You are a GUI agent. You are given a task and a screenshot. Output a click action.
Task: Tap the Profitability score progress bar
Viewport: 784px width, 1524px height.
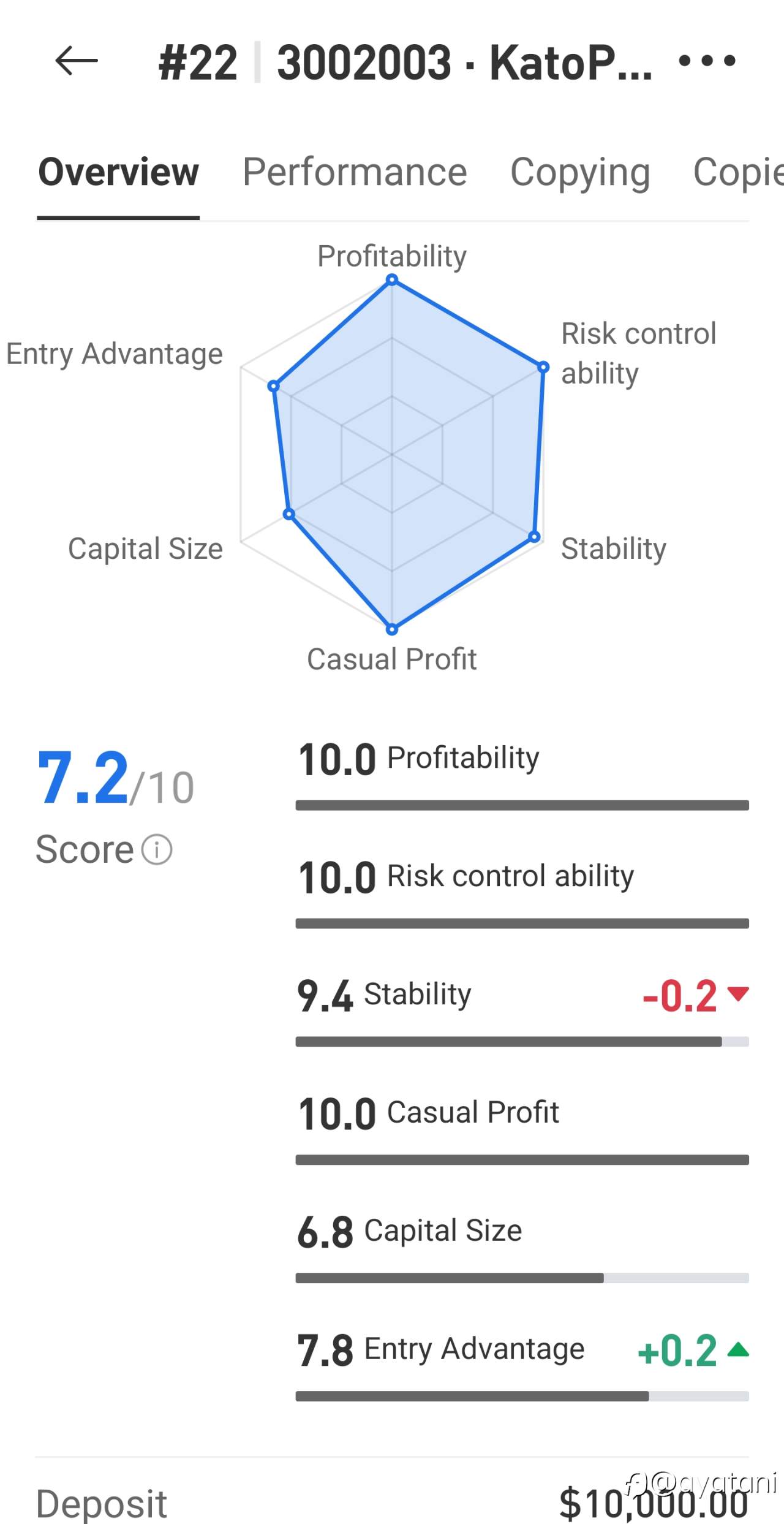click(x=522, y=805)
